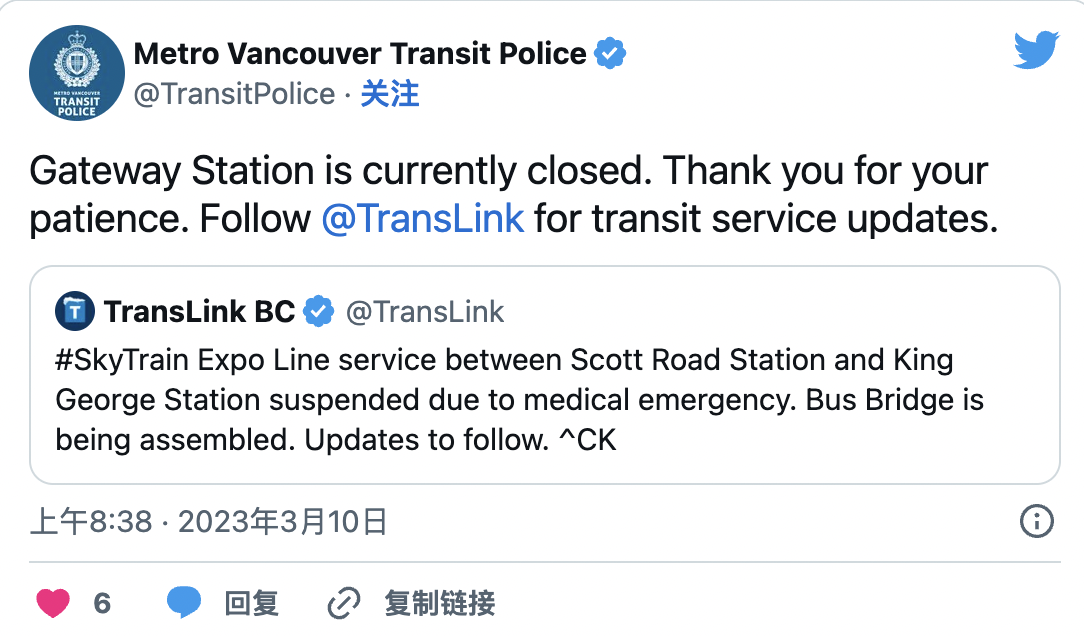Open the @TransLink handle in quoted tweet
1084x636 pixels.
(x=424, y=312)
